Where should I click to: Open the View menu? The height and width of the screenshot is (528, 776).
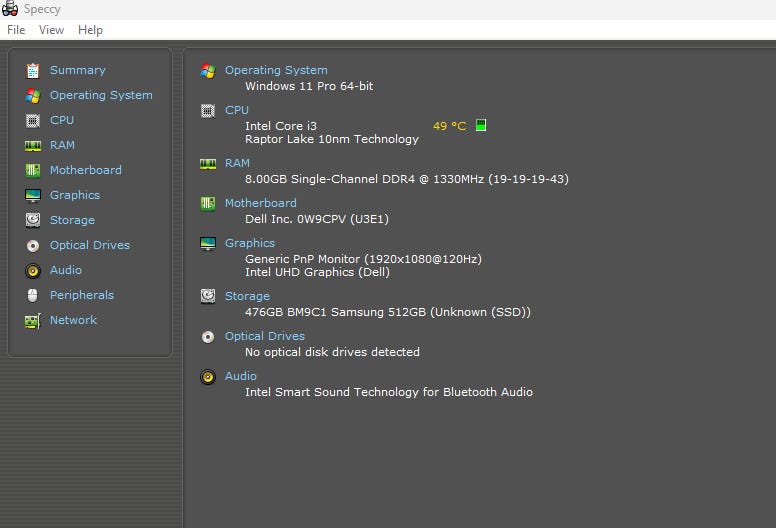coord(51,30)
